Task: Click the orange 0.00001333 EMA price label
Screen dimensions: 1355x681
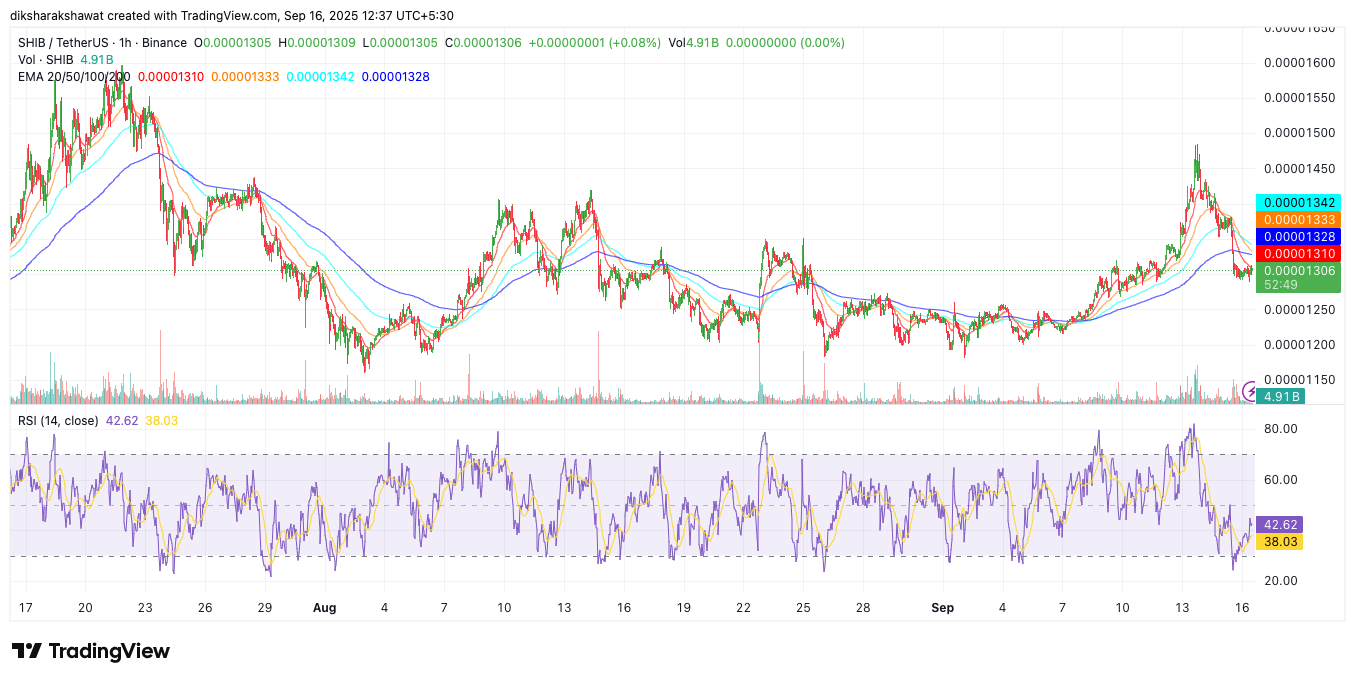Action: 1296,219
